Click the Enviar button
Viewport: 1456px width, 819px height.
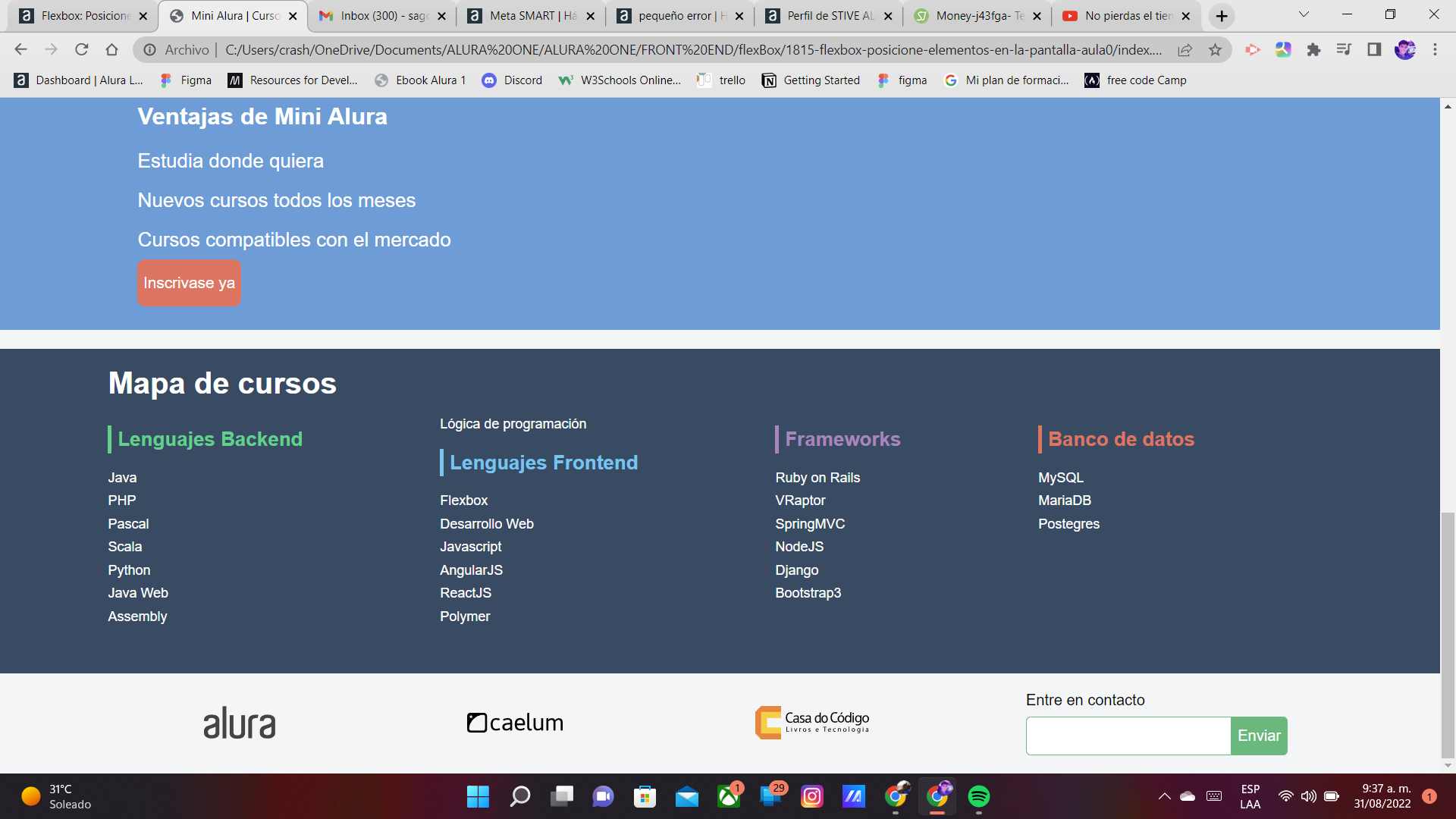1259,736
